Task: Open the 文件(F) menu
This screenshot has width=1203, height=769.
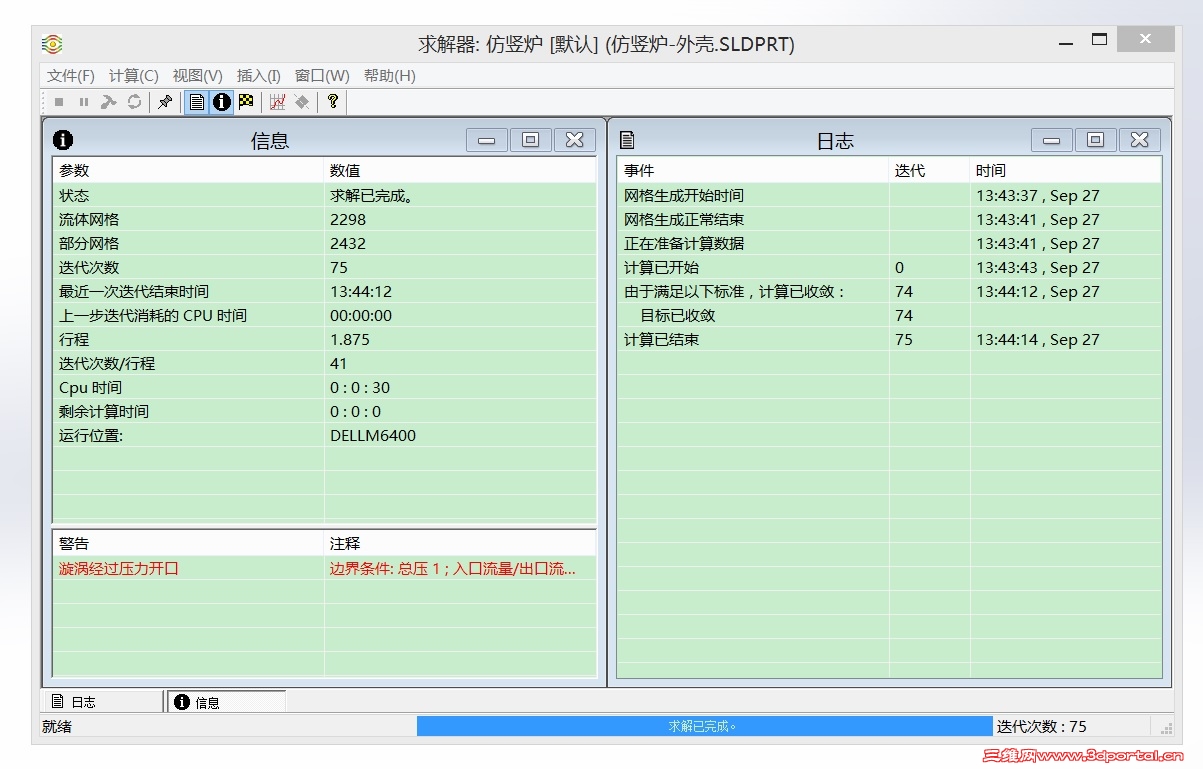Action: [71, 76]
